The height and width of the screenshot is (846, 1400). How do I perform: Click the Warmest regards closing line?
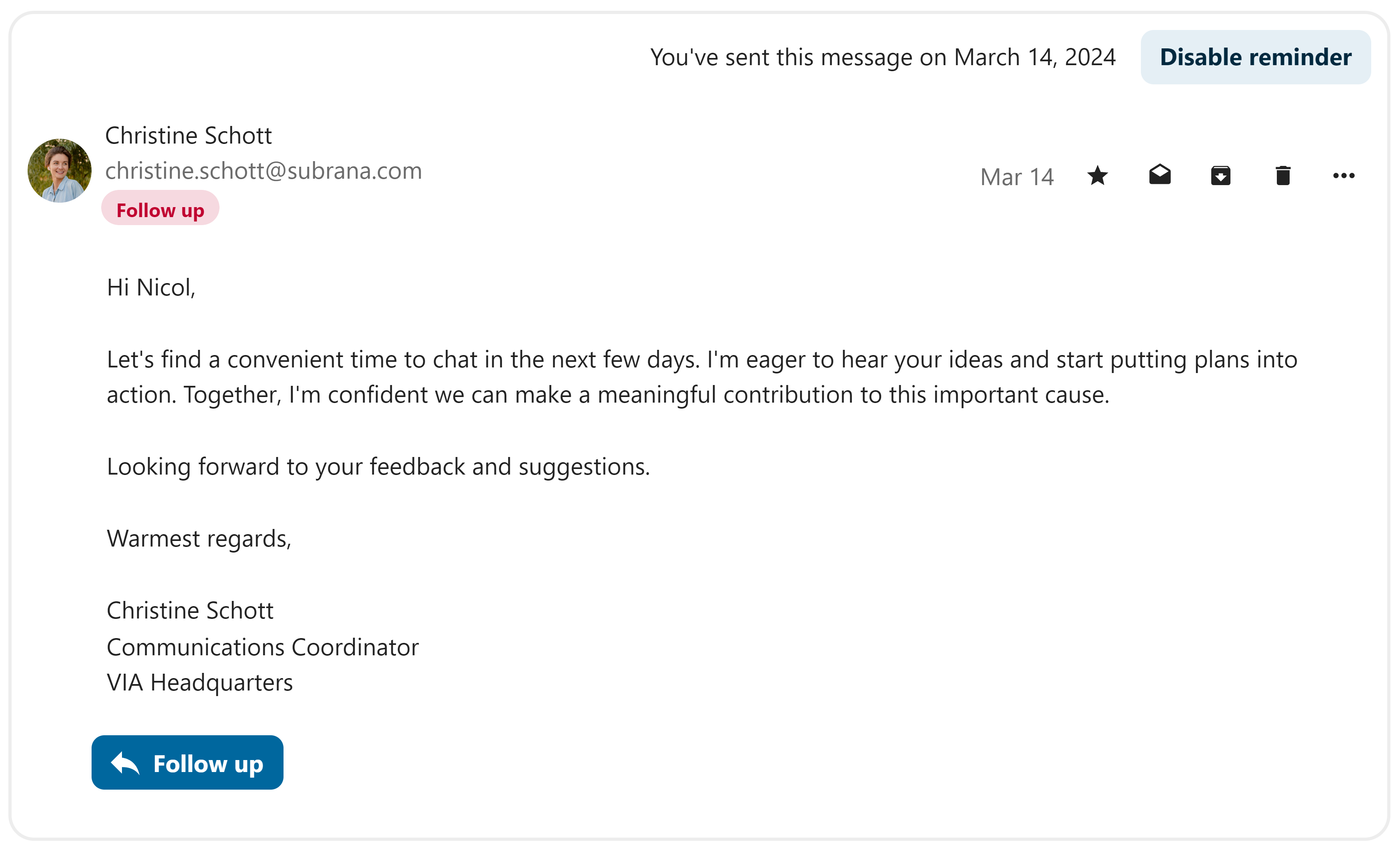tap(199, 539)
